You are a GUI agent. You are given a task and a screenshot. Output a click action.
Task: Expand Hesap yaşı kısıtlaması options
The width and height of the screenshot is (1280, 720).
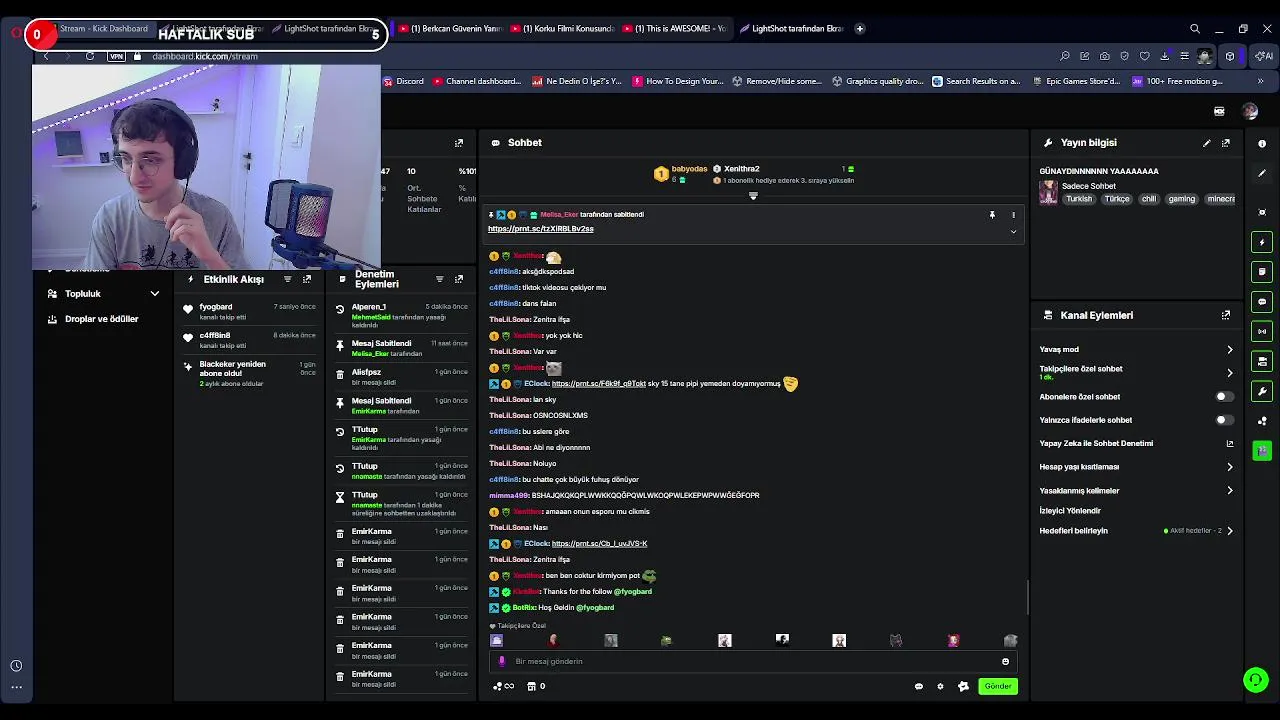pyautogui.click(x=1230, y=467)
